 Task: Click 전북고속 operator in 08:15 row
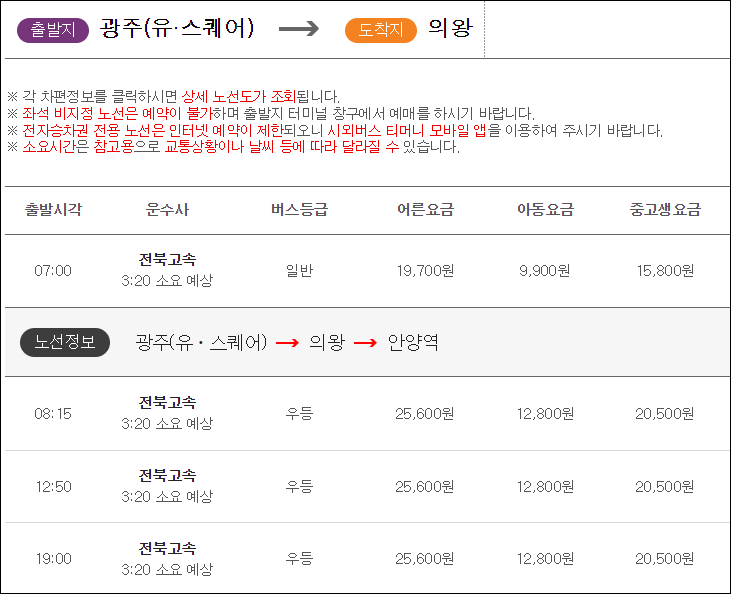(167, 402)
